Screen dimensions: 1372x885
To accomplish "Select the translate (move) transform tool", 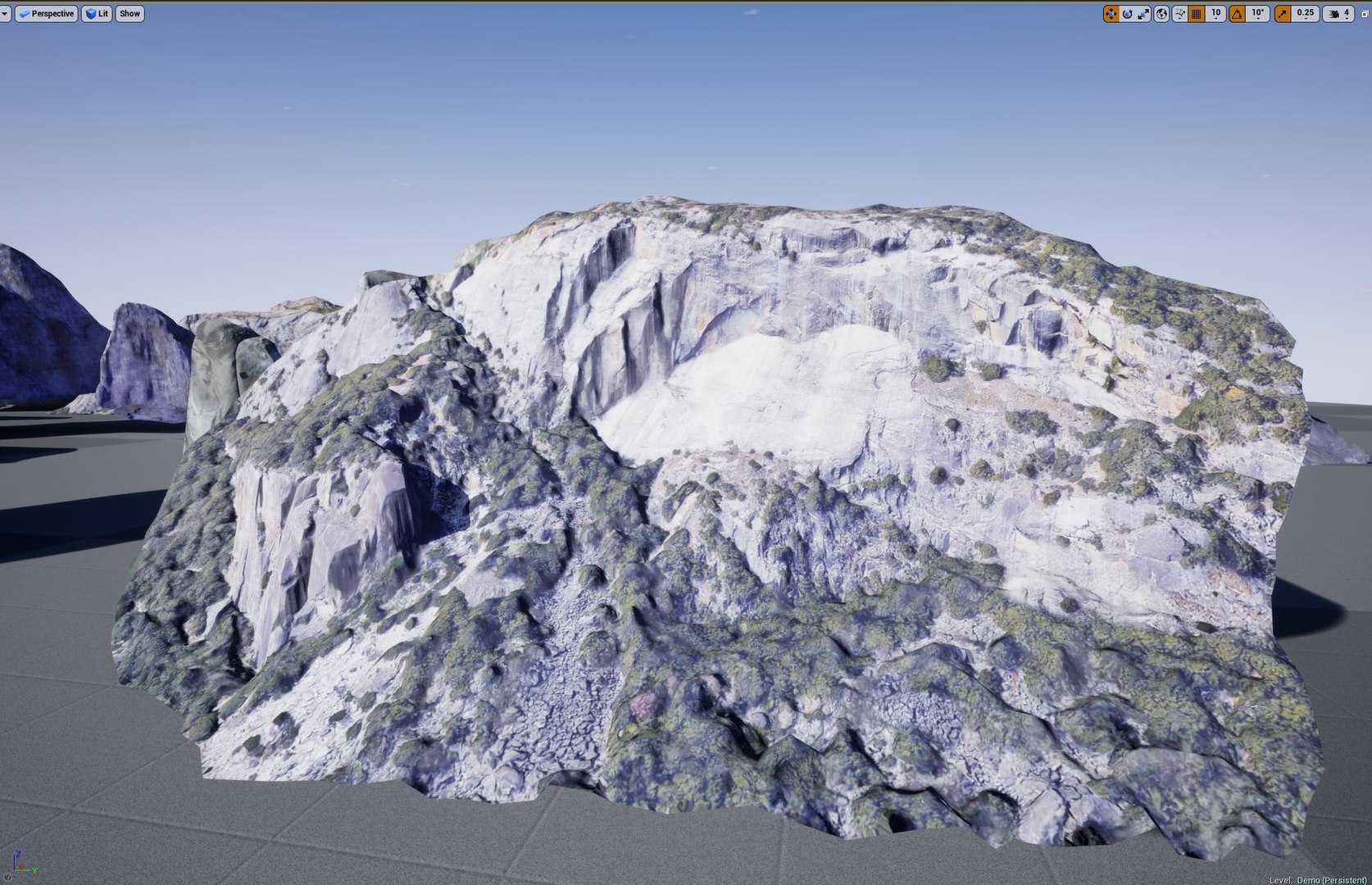I will click(x=1111, y=13).
